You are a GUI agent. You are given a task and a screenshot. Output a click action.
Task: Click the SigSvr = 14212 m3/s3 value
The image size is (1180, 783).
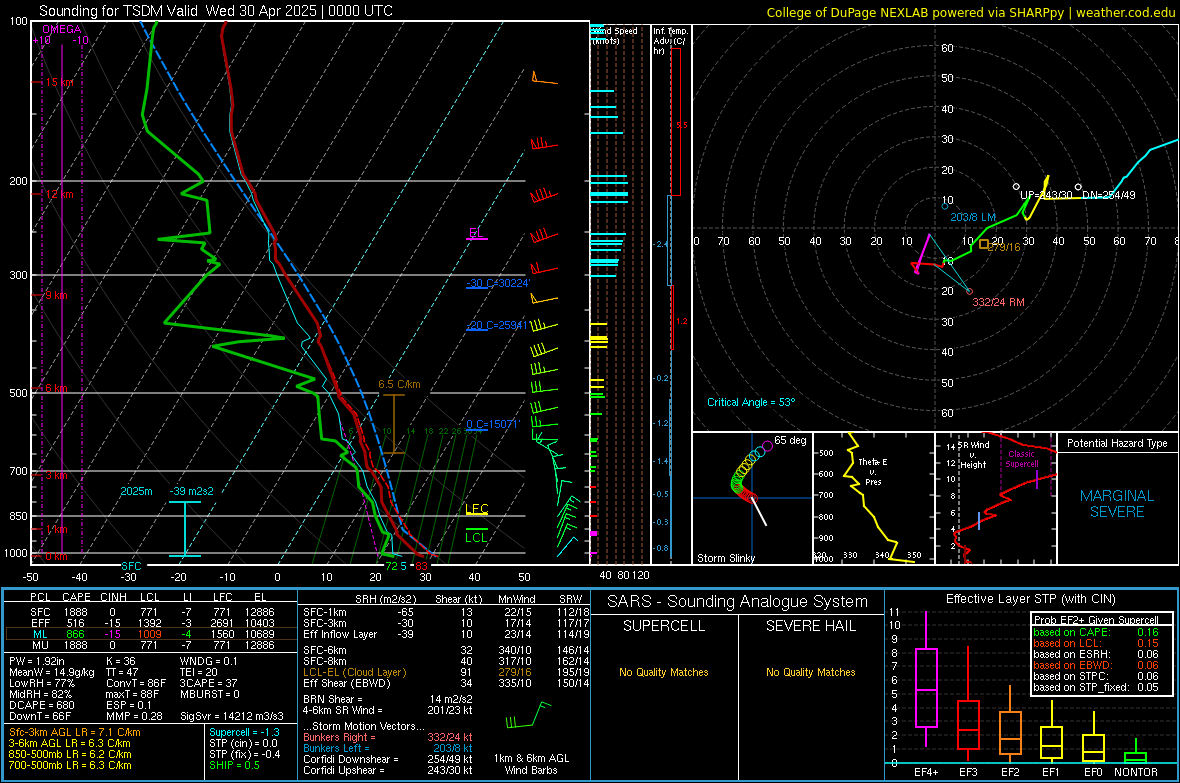point(232,716)
